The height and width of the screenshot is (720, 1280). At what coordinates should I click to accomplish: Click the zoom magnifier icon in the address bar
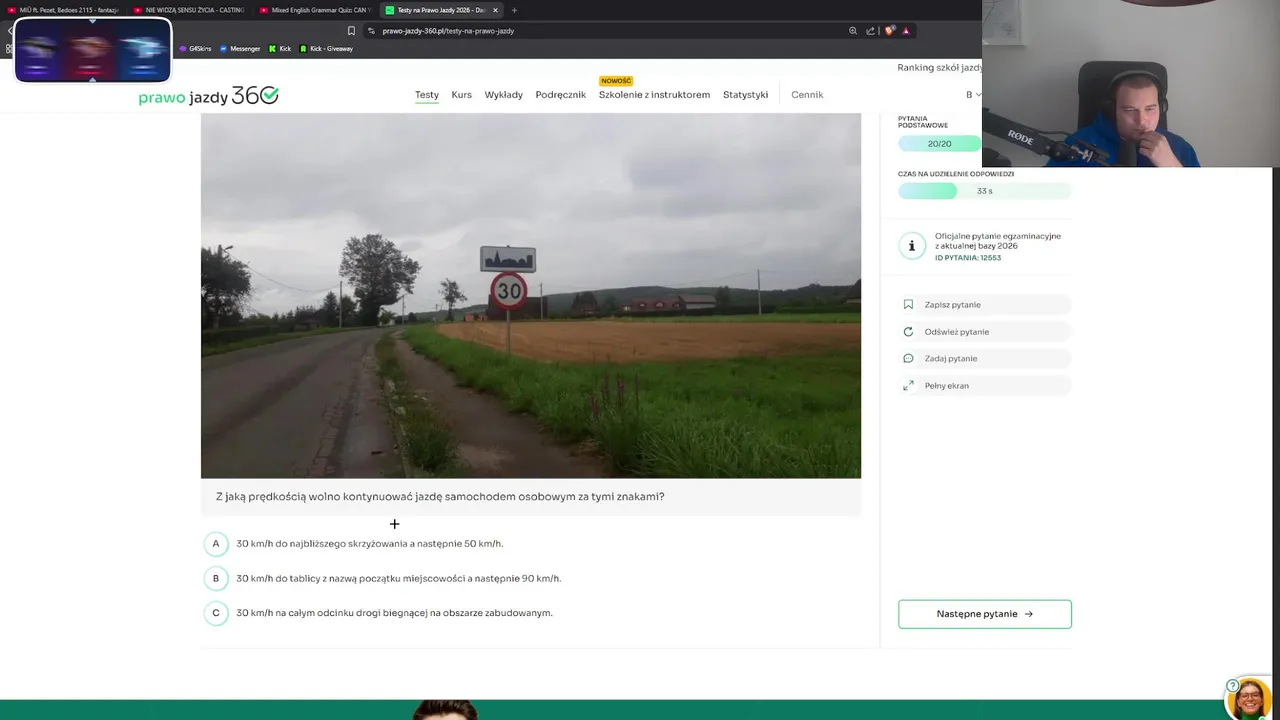pyautogui.click(x=853, y=31)
